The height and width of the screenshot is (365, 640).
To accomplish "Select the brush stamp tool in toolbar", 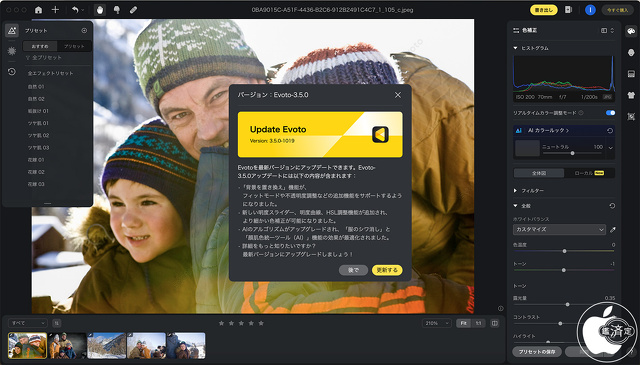I will pyautogui.click(x=117, y=10).
